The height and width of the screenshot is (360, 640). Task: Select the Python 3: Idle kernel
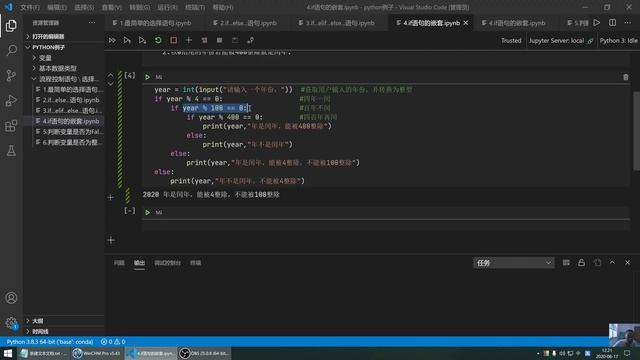pos(618,40)
